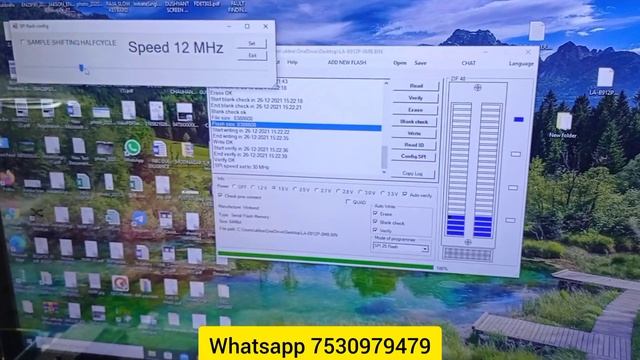The image size is (640, 360).
Task: Uncheck Verify in Auto tasks group
Action: click(x=375, y=230)
